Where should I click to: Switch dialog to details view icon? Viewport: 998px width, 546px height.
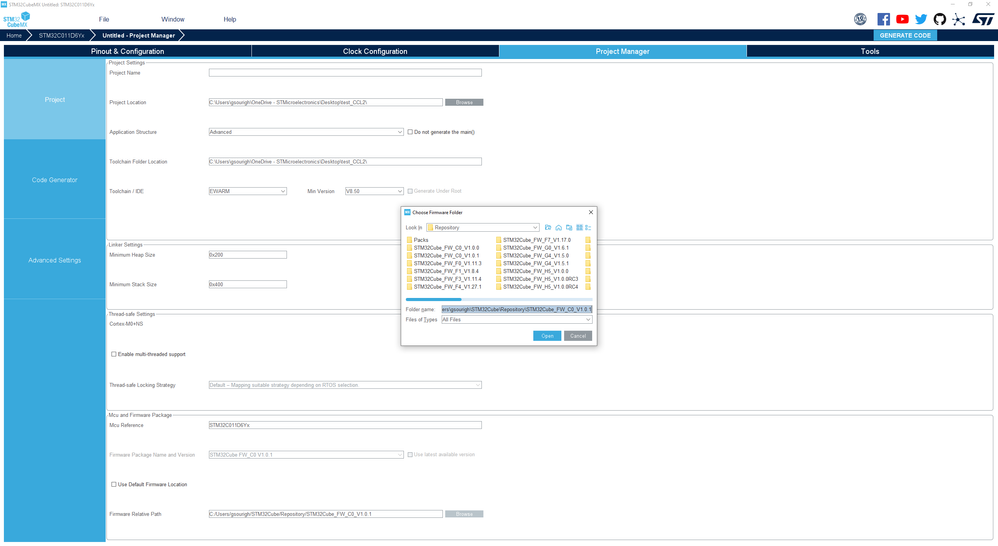pos(588,227)
